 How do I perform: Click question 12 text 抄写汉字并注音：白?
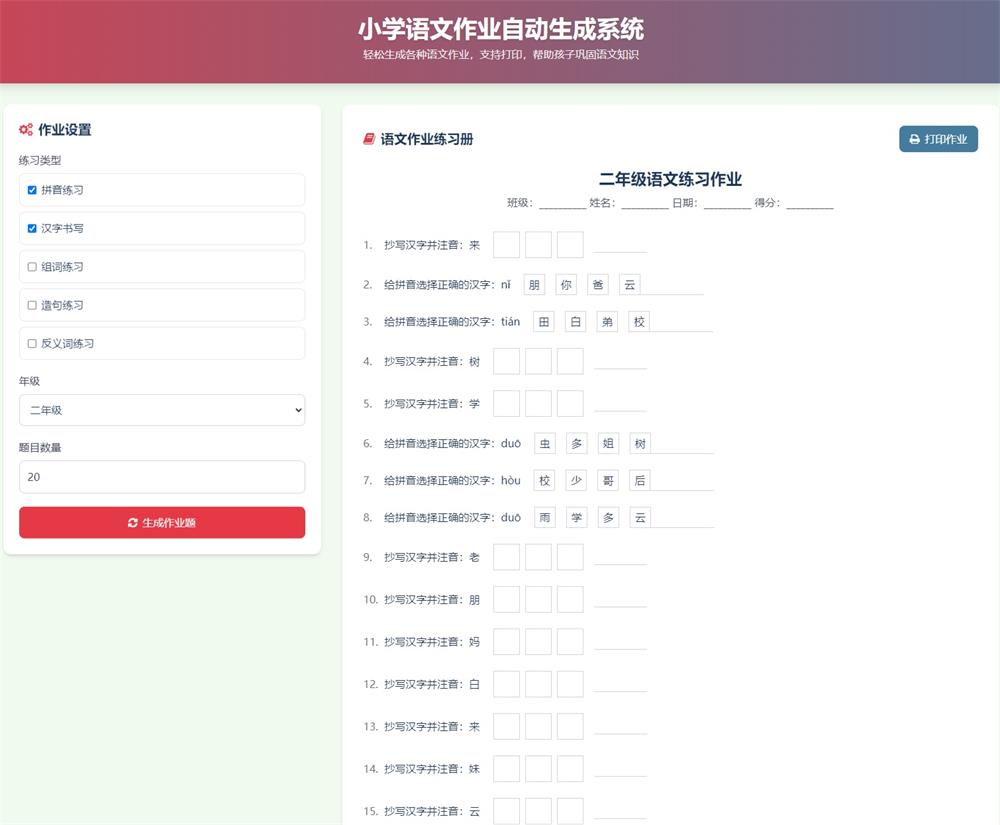click(432, 684)
